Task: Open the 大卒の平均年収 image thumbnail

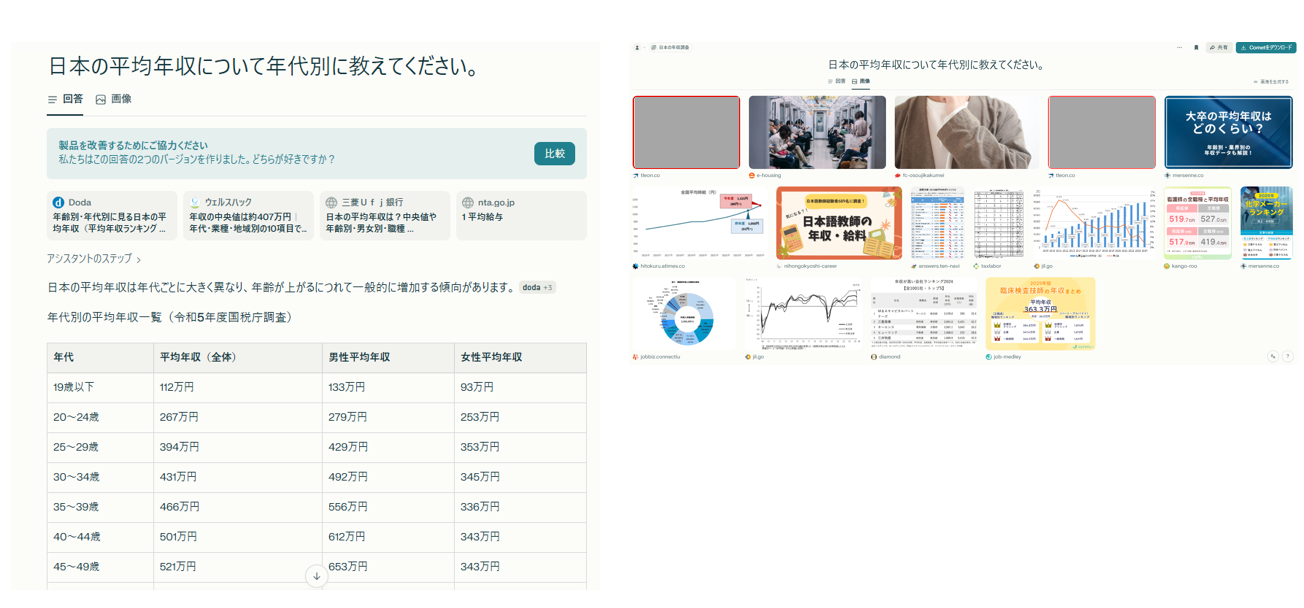Action: click(x=1228, y=132)
